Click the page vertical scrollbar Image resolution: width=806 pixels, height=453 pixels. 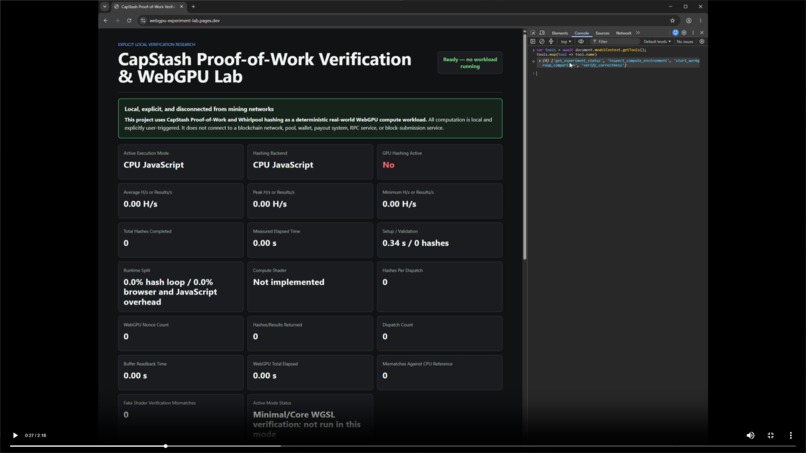(x=524, y=149)
